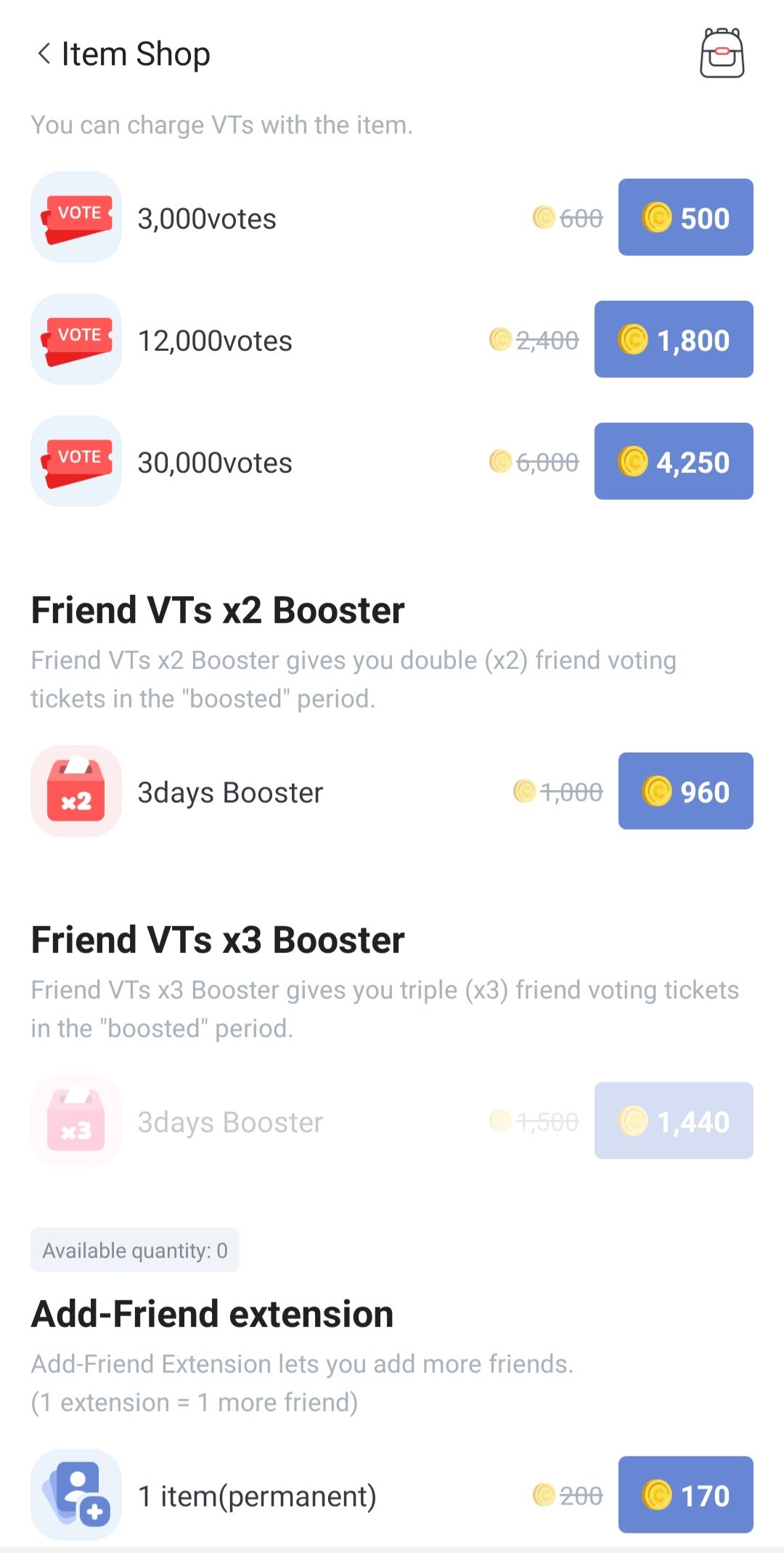Buy Add-Friend extension for 170 coins
This screenshot has height=1553, width=784.
pos(685,1495)
